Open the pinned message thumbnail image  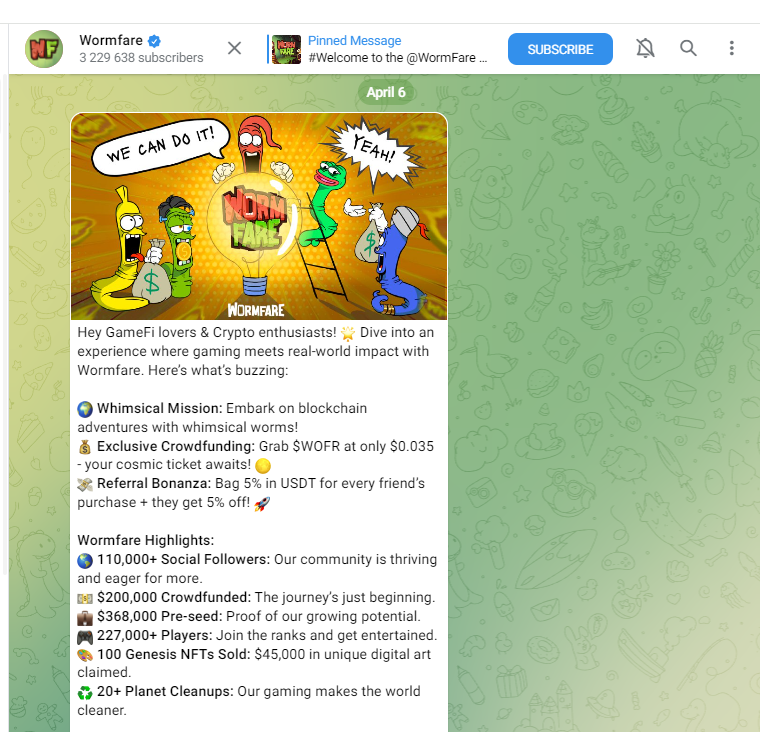point(286,49)
